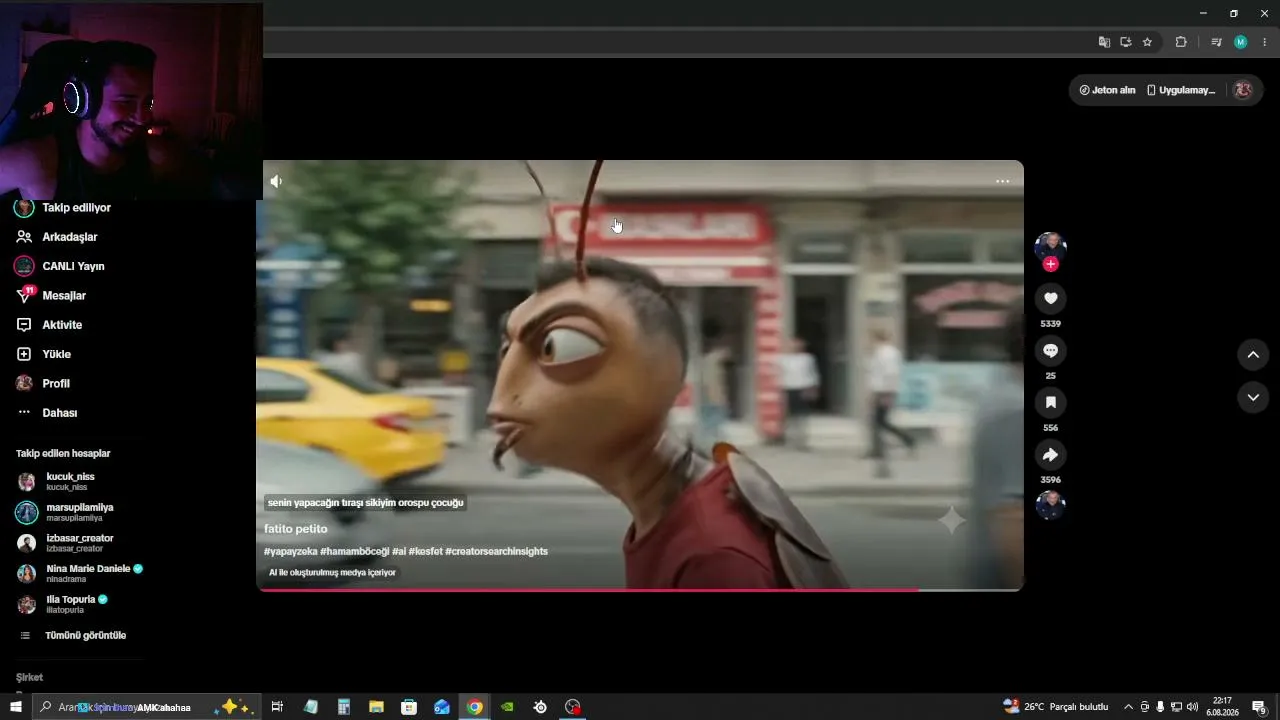Open the Windows notification center

pyautogui.click(x=1260, y=707)
